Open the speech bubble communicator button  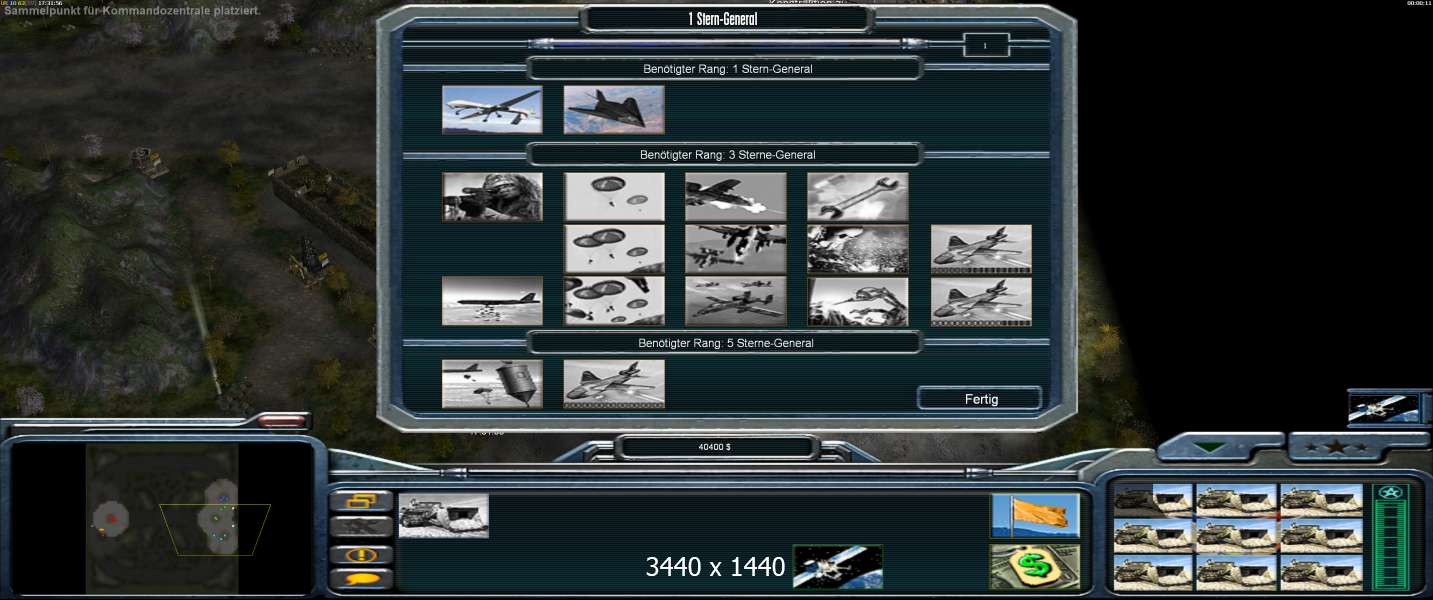[x=361, y=578]
